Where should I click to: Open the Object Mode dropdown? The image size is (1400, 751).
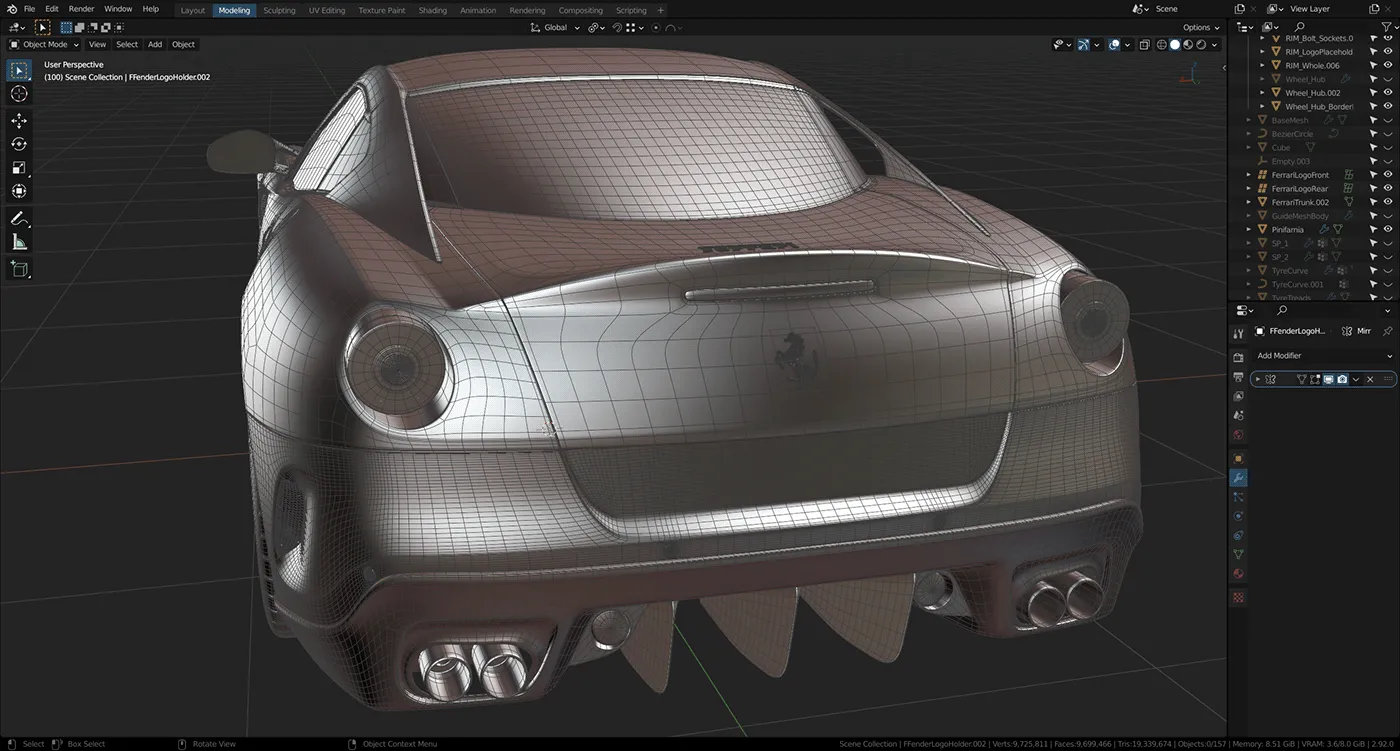click(x=44, y=45)
